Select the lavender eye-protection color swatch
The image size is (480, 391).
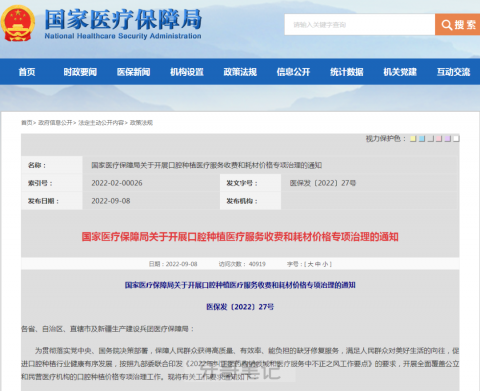point(448,139)
